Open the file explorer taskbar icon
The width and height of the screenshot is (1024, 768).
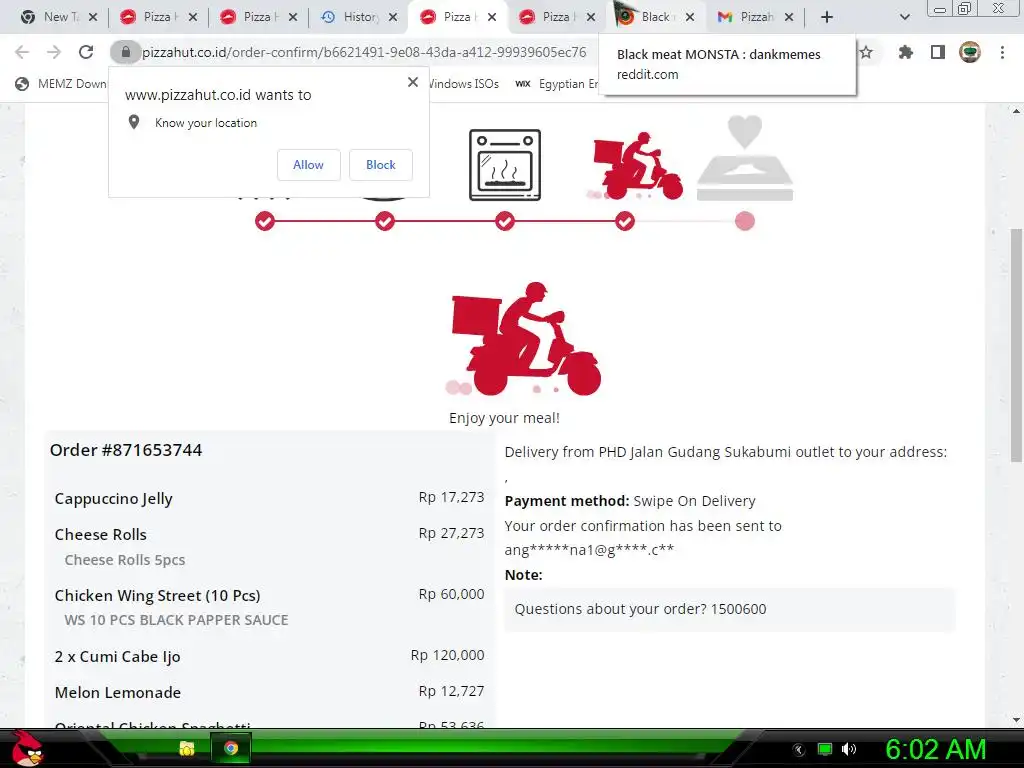187,748
